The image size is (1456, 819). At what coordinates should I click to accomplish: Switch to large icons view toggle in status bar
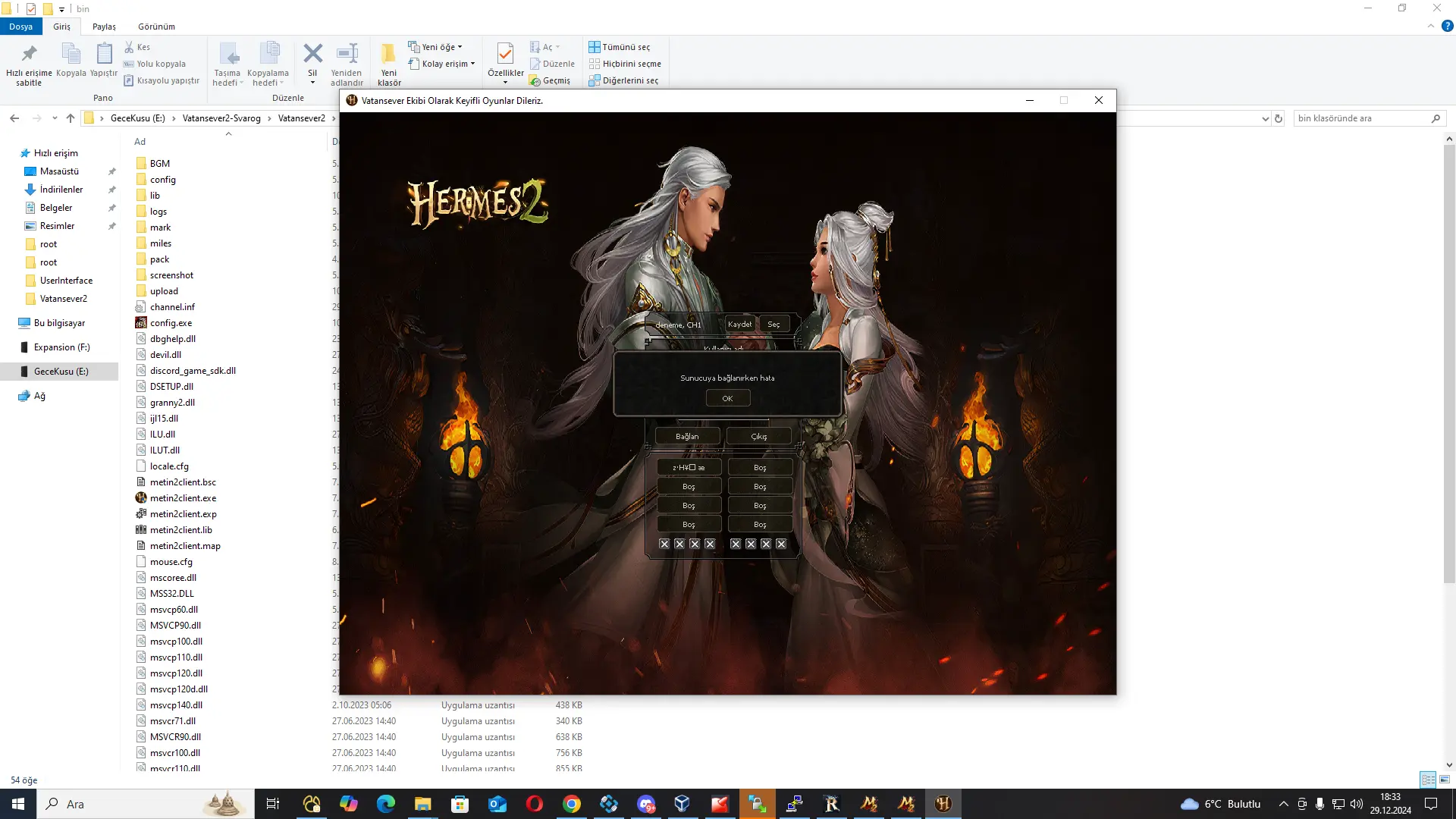[x=1445, y=780]
